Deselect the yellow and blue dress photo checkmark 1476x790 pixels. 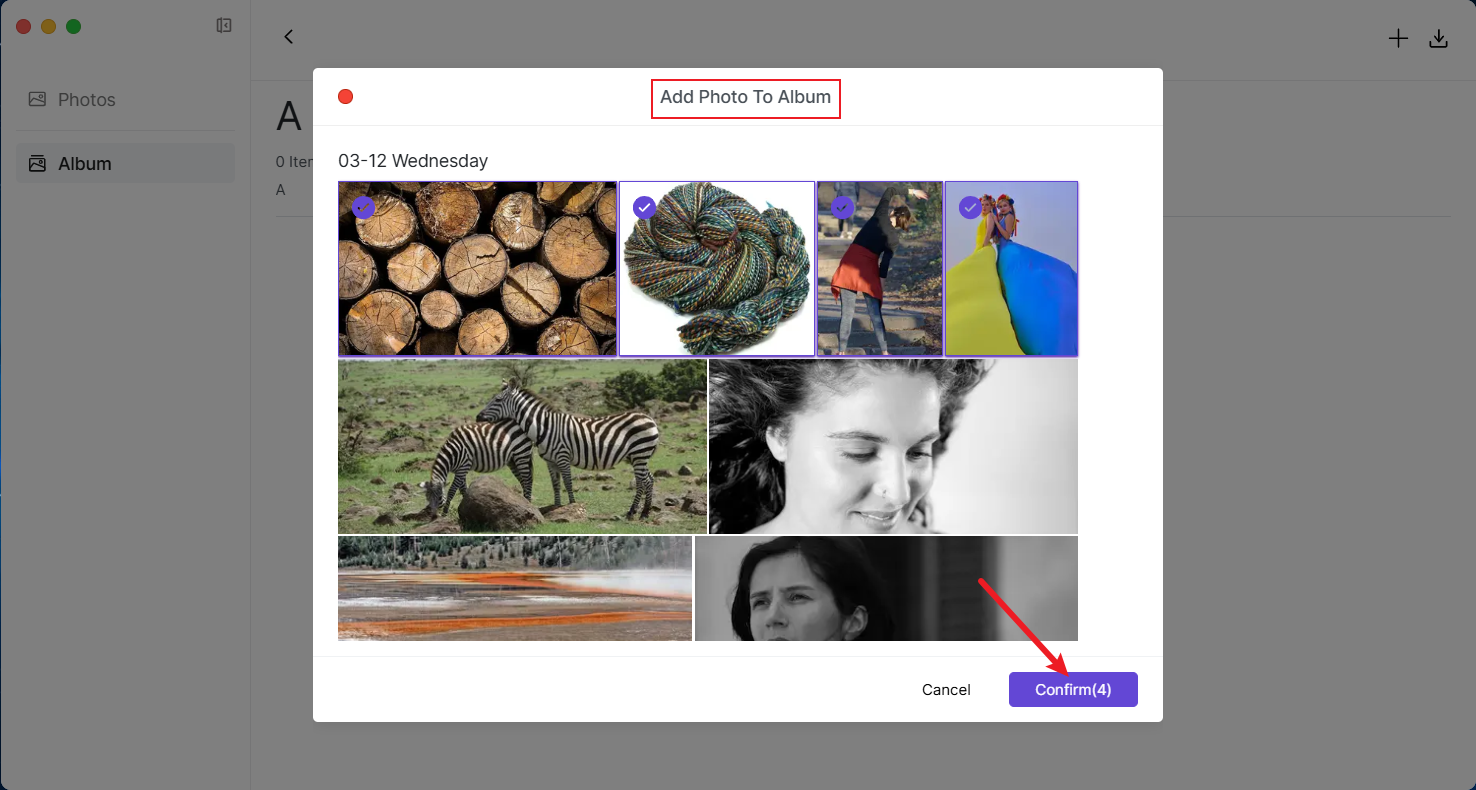969,207
